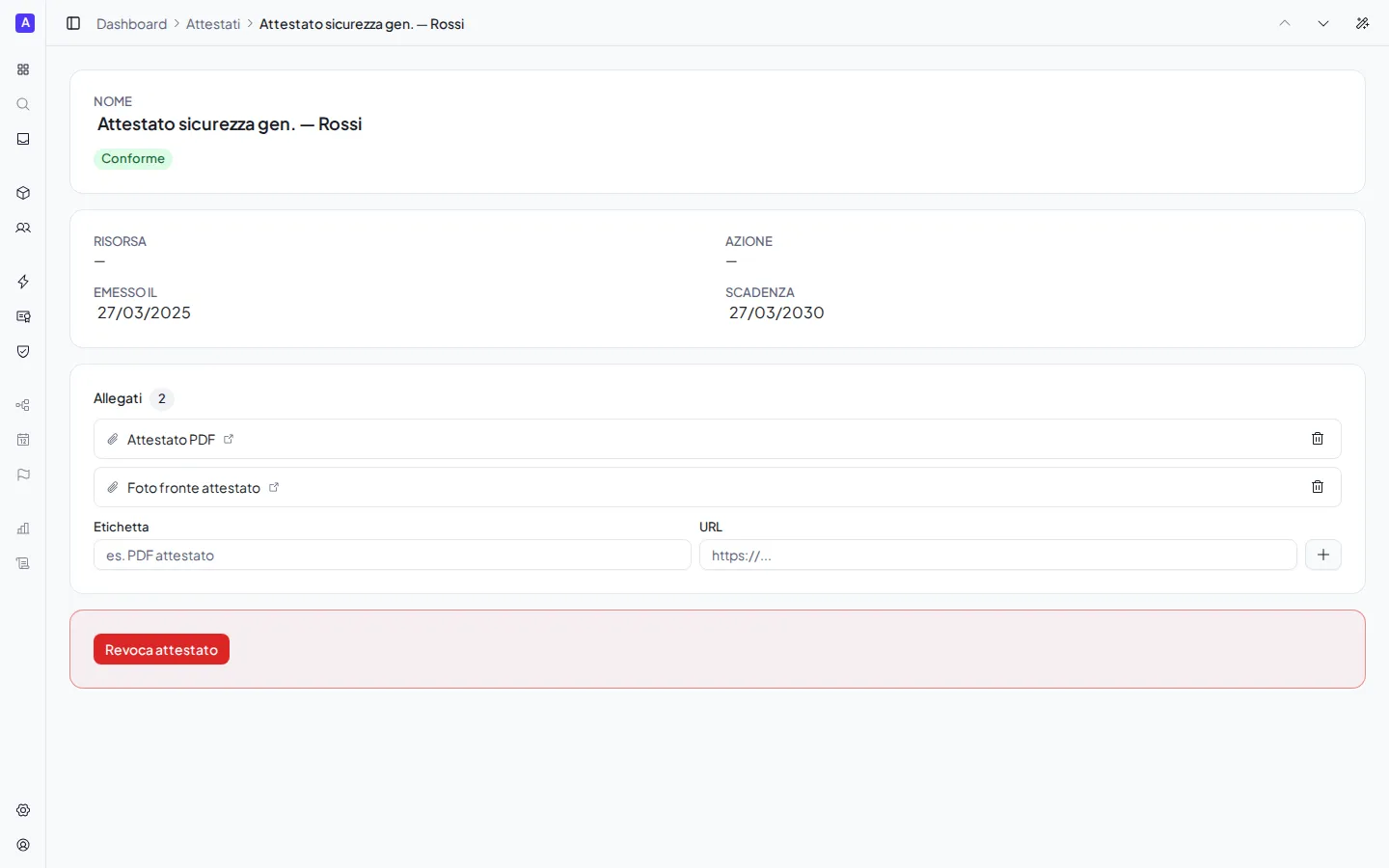The width and height of the screenshot is (1389, 868).
Task: Click the current breadcrumb Attestato sicurezza gen. — Rossi
Action: (362, 24)
